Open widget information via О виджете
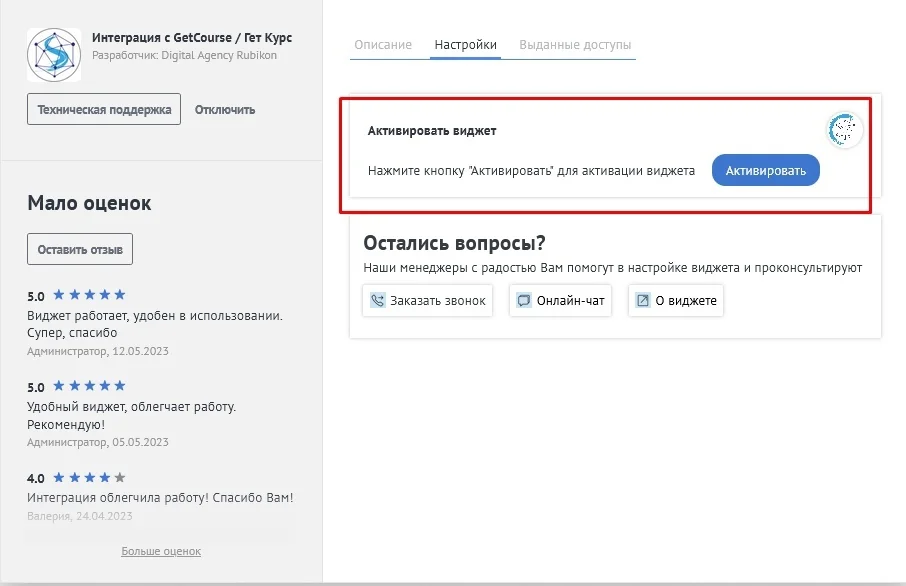This screenshot has height=586, width=906. click(x=675, y=300)
